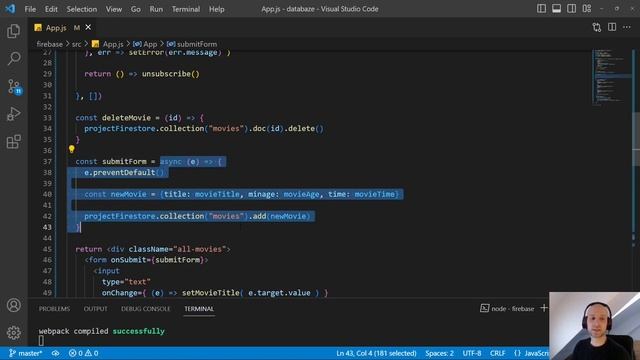
Task: Open the Extensions view
Action: (13, 142)
